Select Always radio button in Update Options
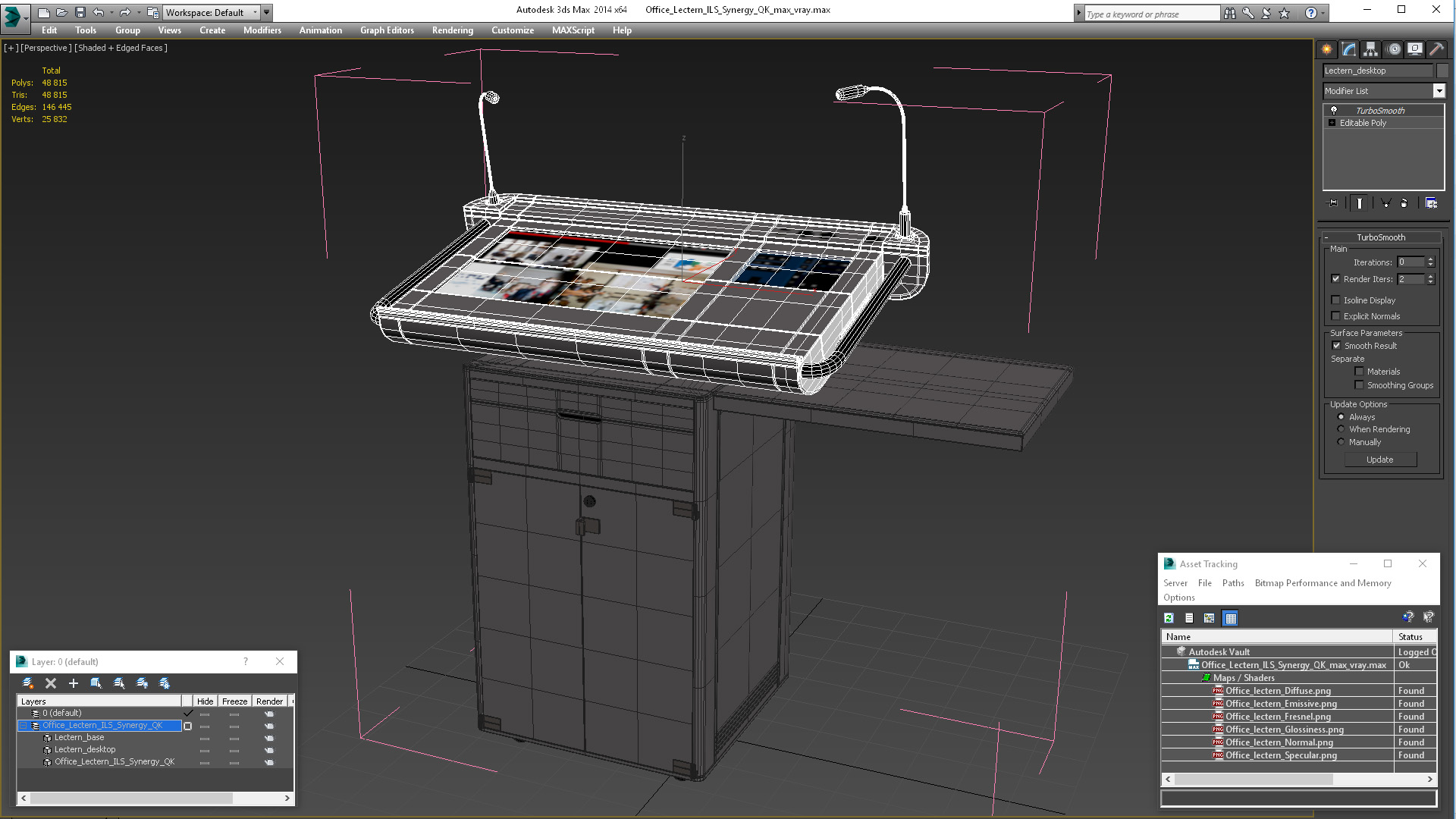The width and height of the screenshot is (1456, 819). 1341,416
